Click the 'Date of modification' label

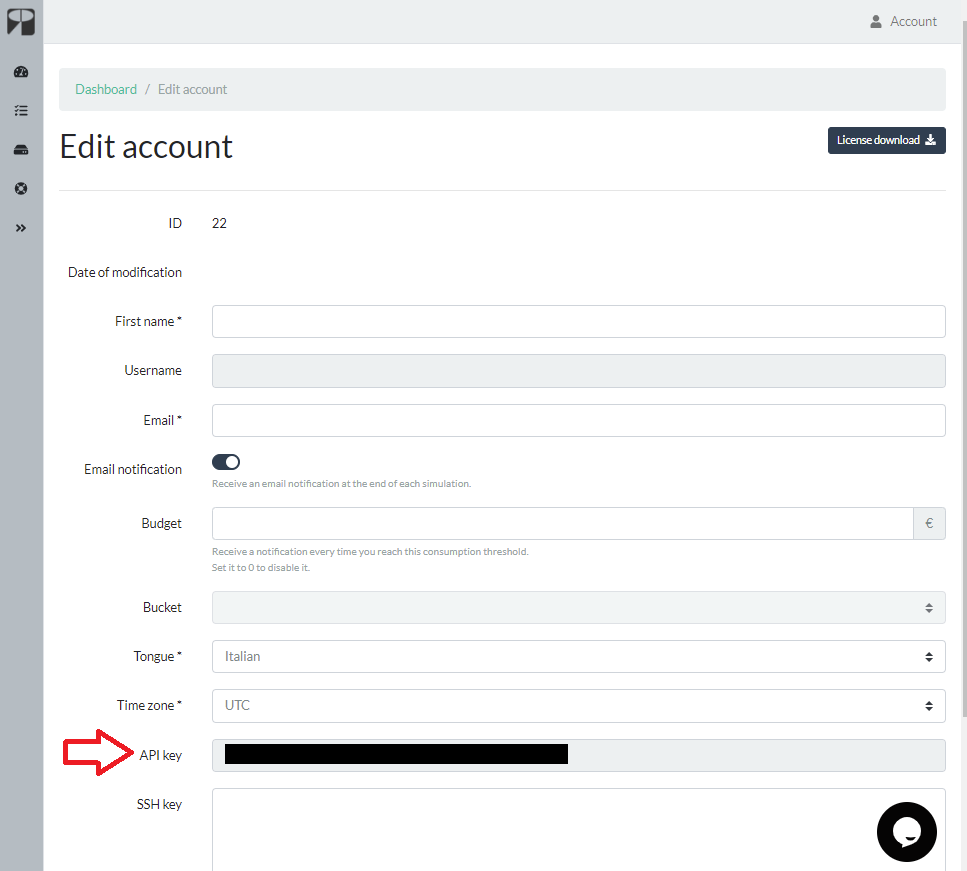[125, 273]
